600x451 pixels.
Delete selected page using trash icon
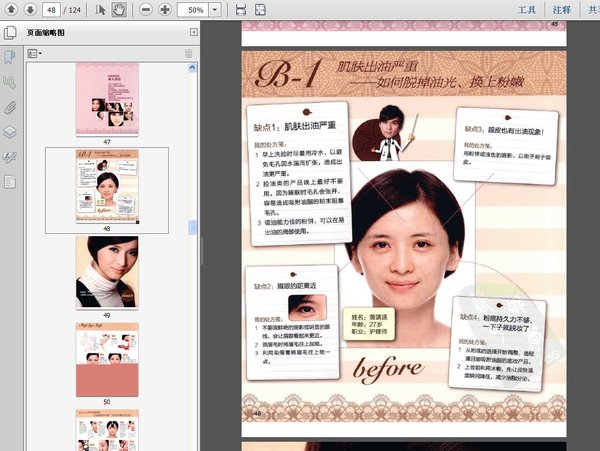coord(188,53)
